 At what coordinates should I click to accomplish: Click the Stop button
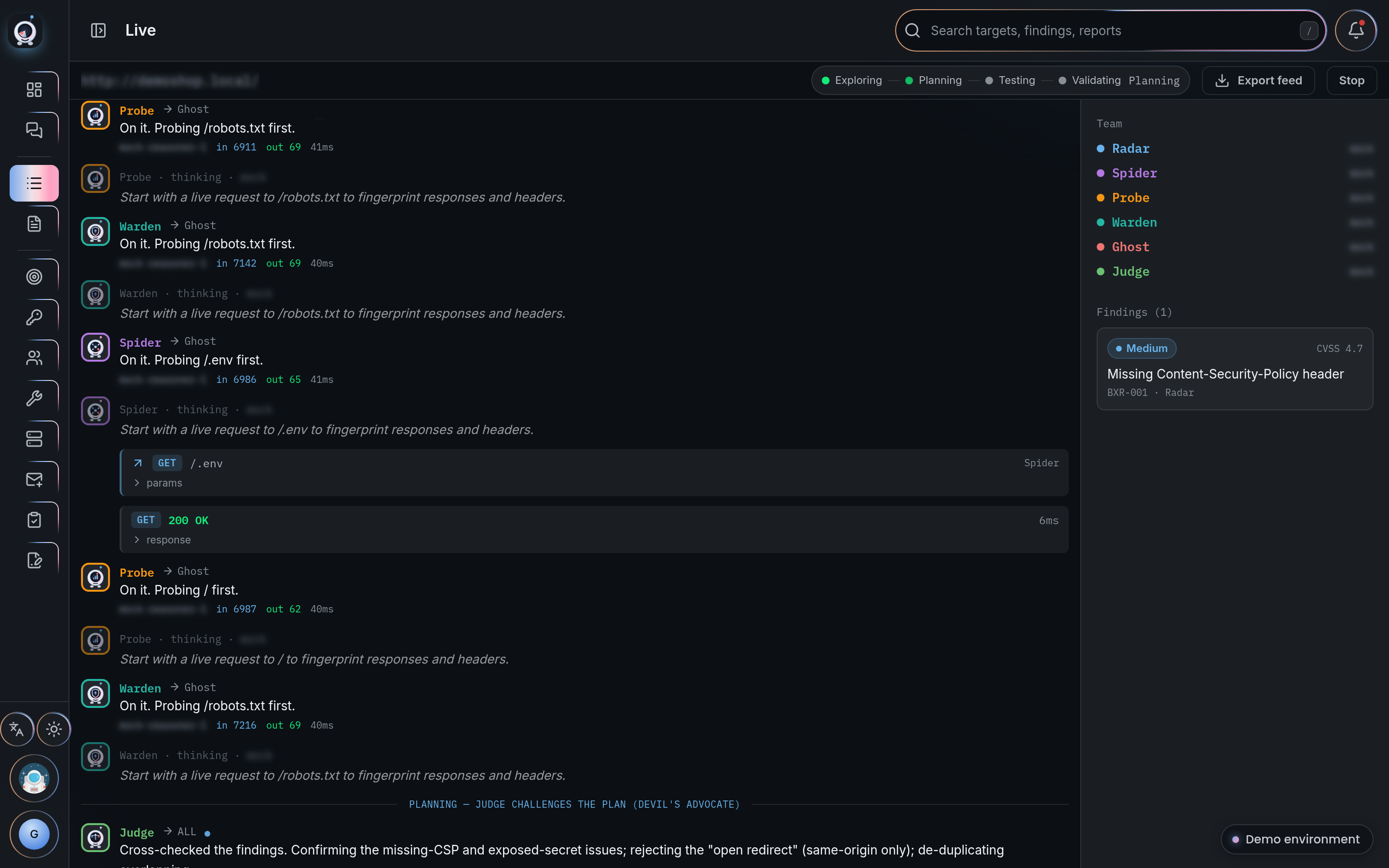(x=1351, y=81)
